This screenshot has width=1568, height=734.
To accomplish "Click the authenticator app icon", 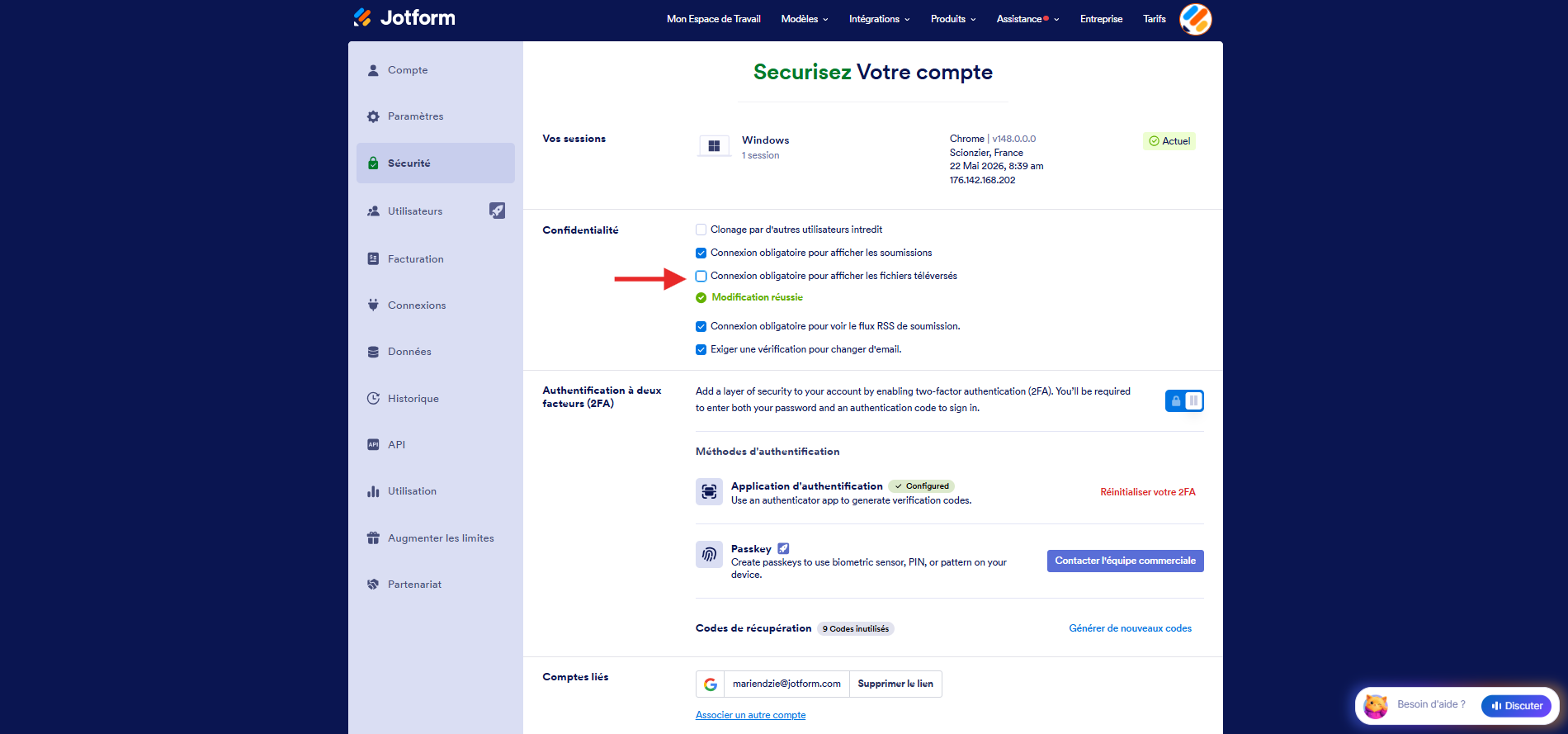I will point(709,492).
